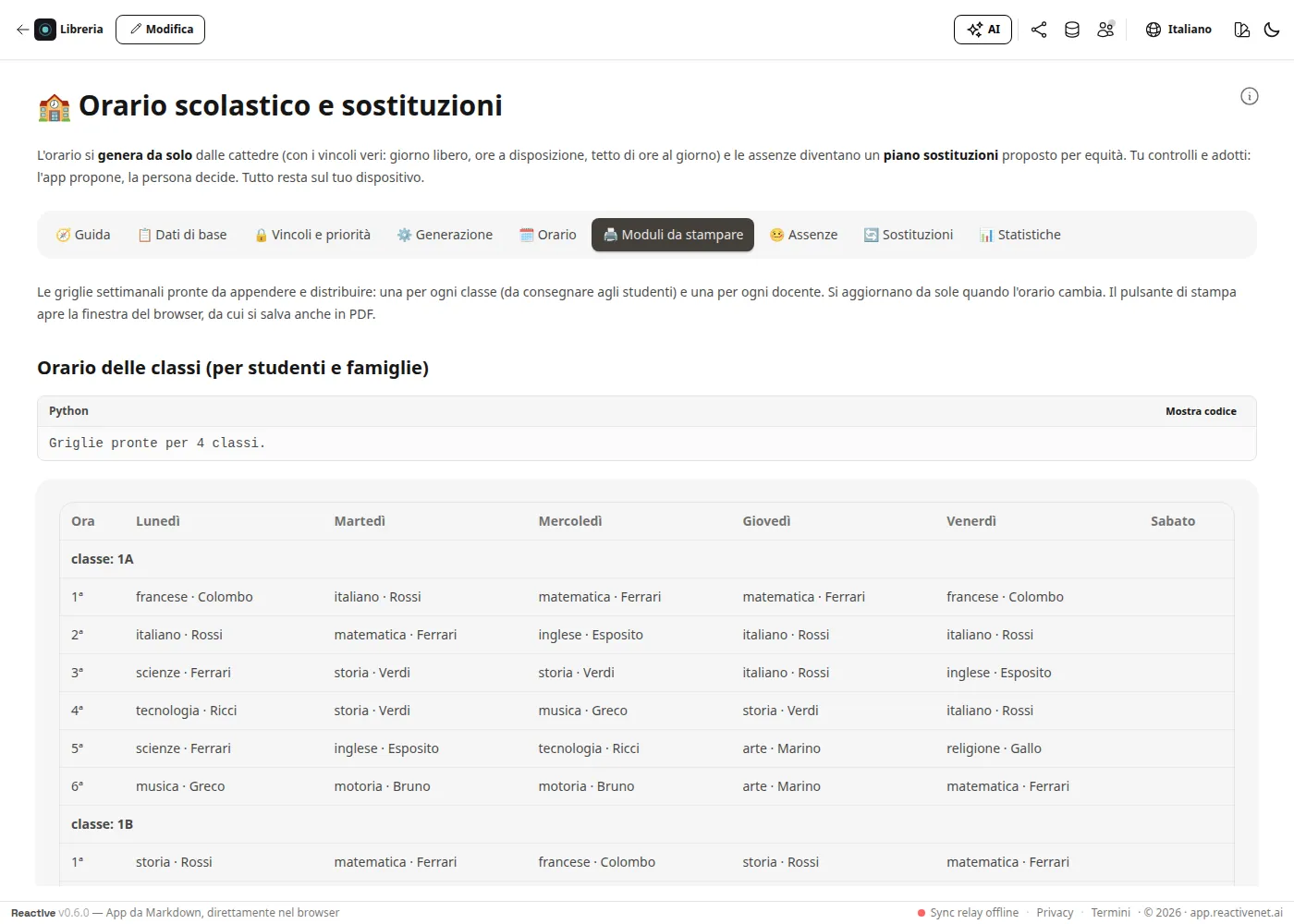Viewport: 1294px width, 924px height.
Task: Click the Lunedì column header
Action: [x=158, y=521]
